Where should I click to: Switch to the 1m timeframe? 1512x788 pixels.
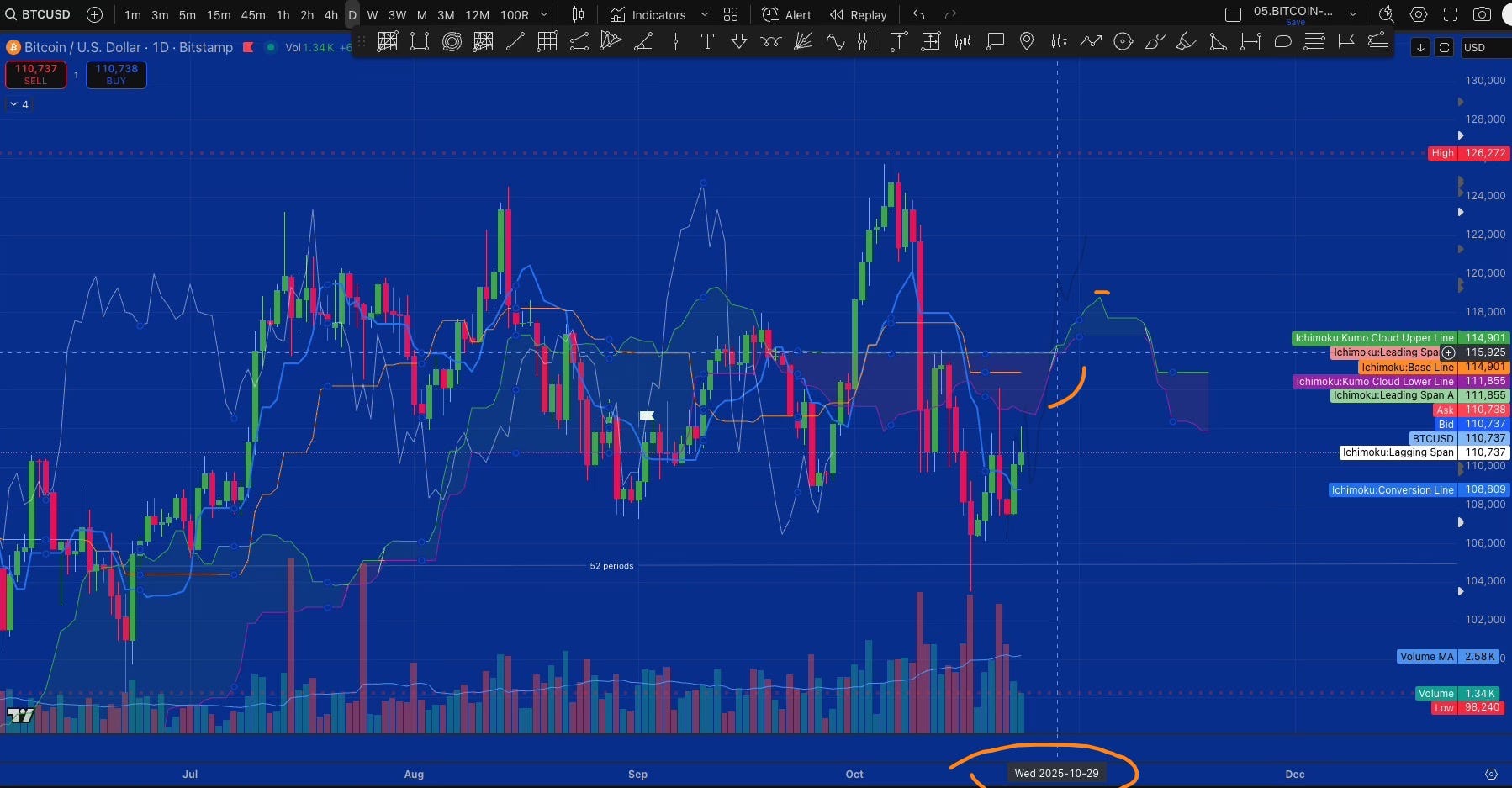click(x=133, y=15)
